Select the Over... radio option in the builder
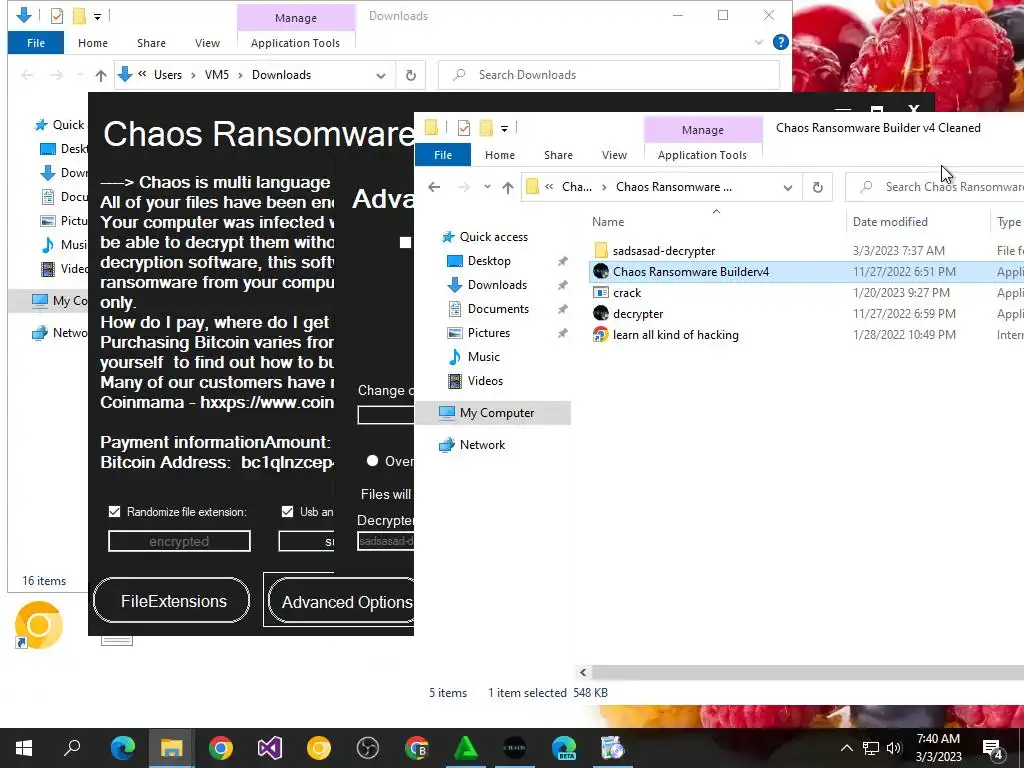Viewport: 1024px width, 768px height. 372,461
